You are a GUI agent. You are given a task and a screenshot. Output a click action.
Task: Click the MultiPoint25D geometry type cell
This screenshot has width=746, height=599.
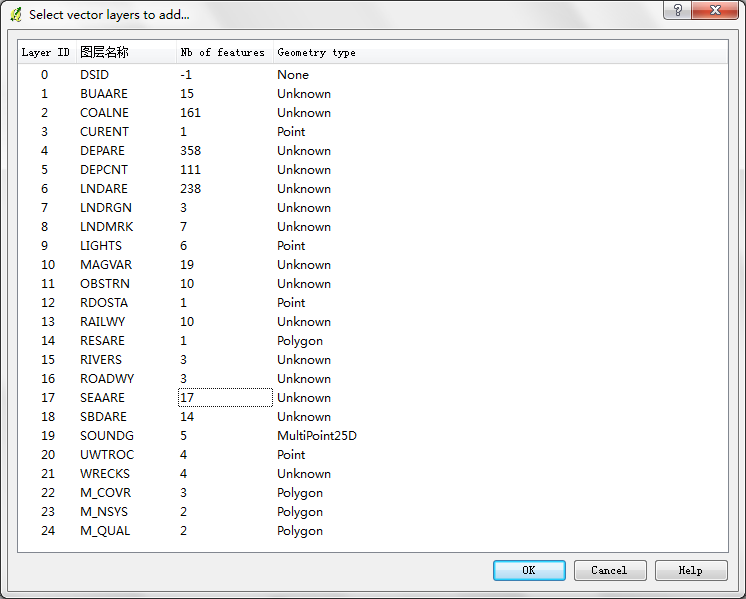tap(317, 436)
